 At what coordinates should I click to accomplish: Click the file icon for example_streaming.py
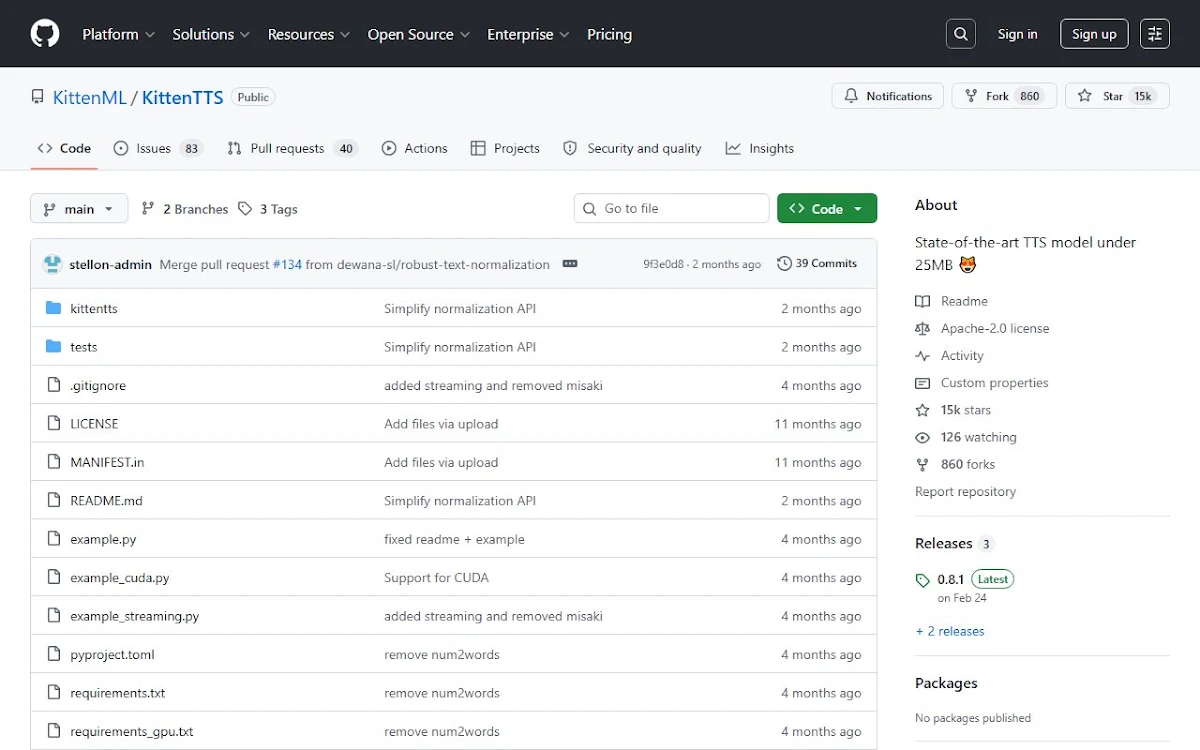click(x=54, y=616)
